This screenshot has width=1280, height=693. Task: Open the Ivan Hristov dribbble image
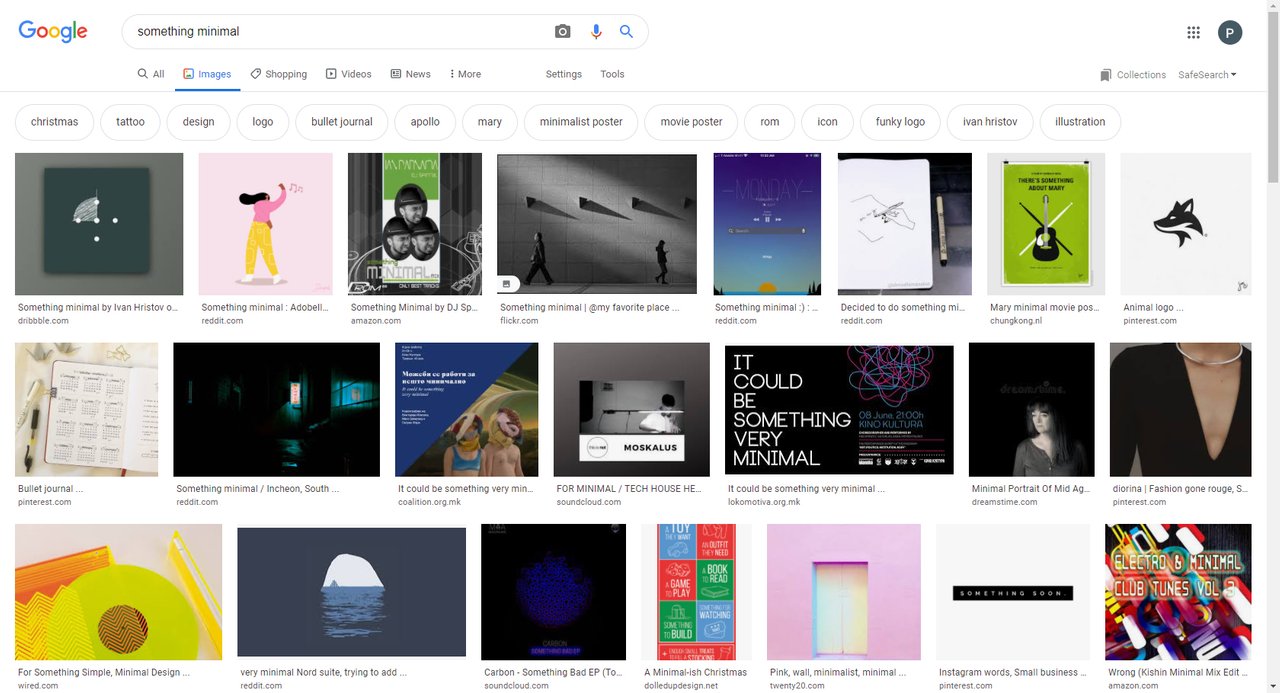pyautogui.click(x=99, y=224)
